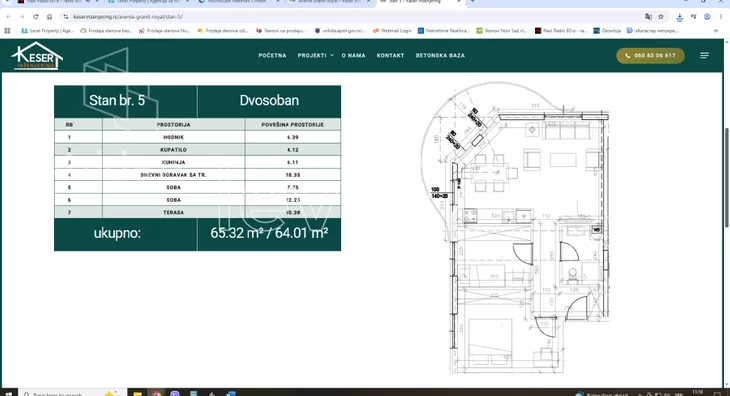Click the TERASA row label
Viewport: 730px width, 396px height.
coord(174,212)
